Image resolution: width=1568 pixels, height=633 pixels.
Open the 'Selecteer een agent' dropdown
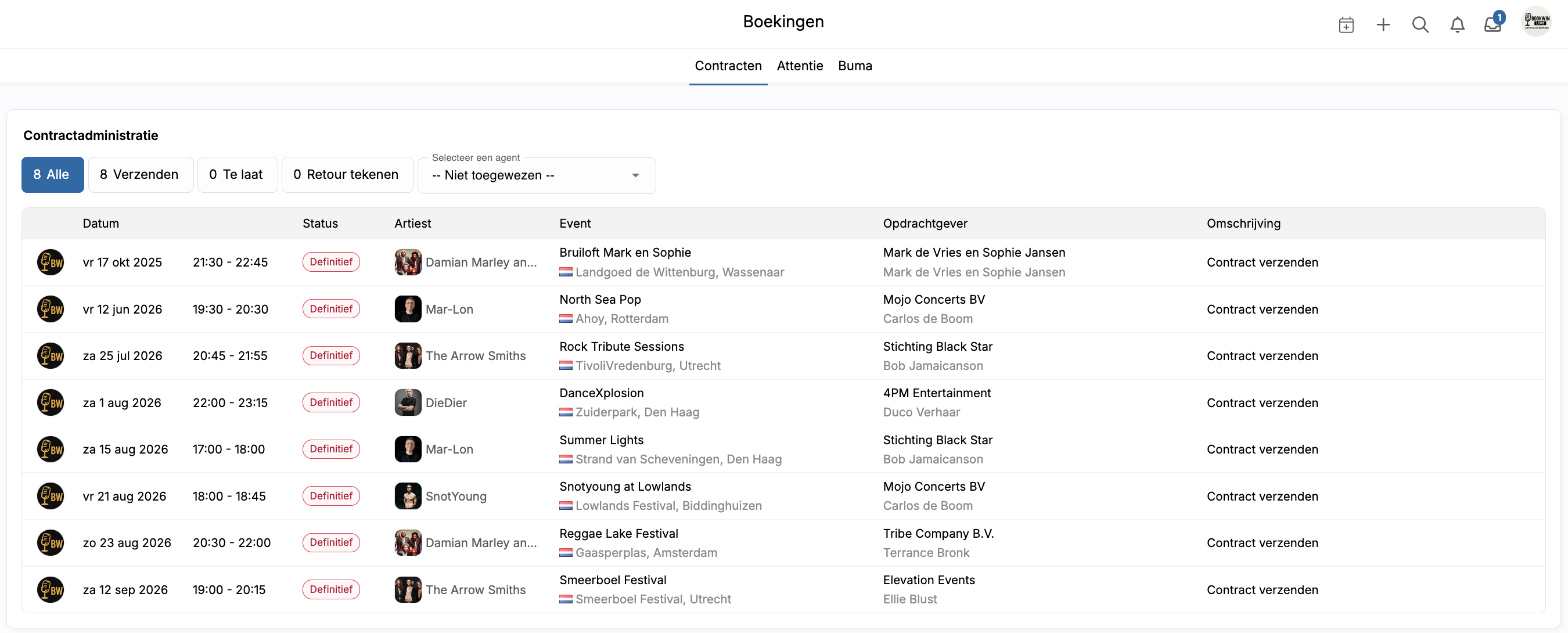[535, 175]
